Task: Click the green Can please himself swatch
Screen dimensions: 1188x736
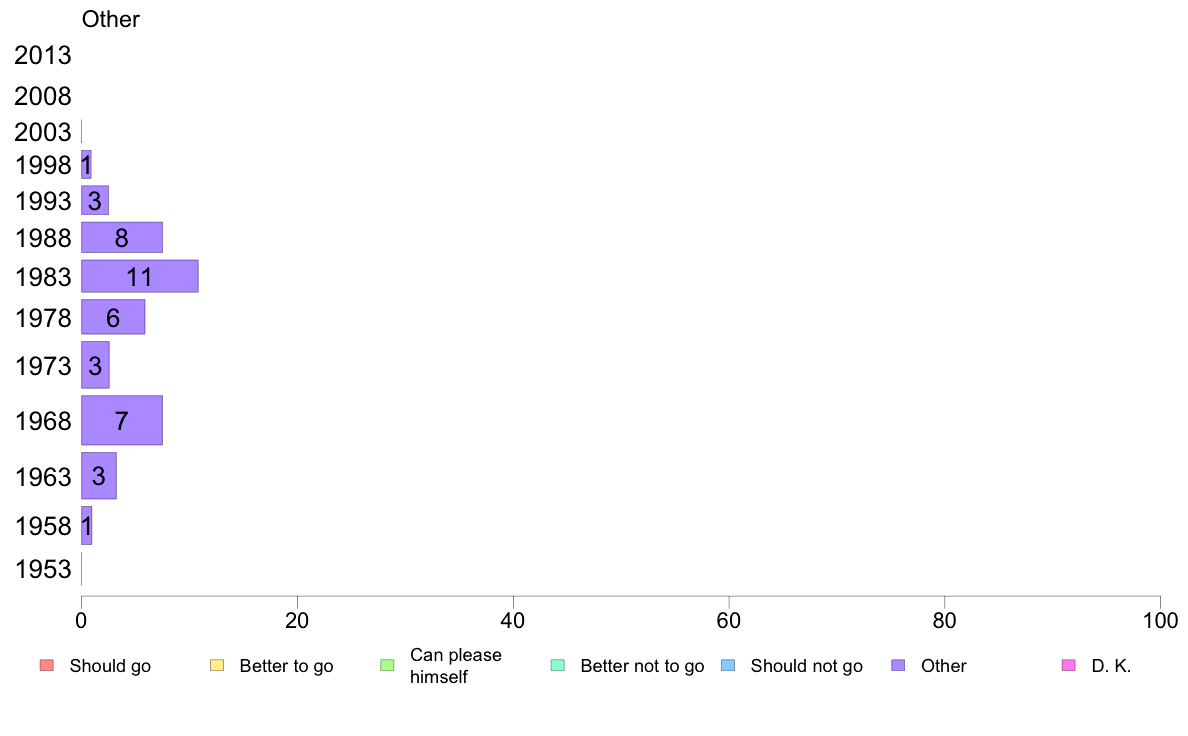Action: (387, 666)
